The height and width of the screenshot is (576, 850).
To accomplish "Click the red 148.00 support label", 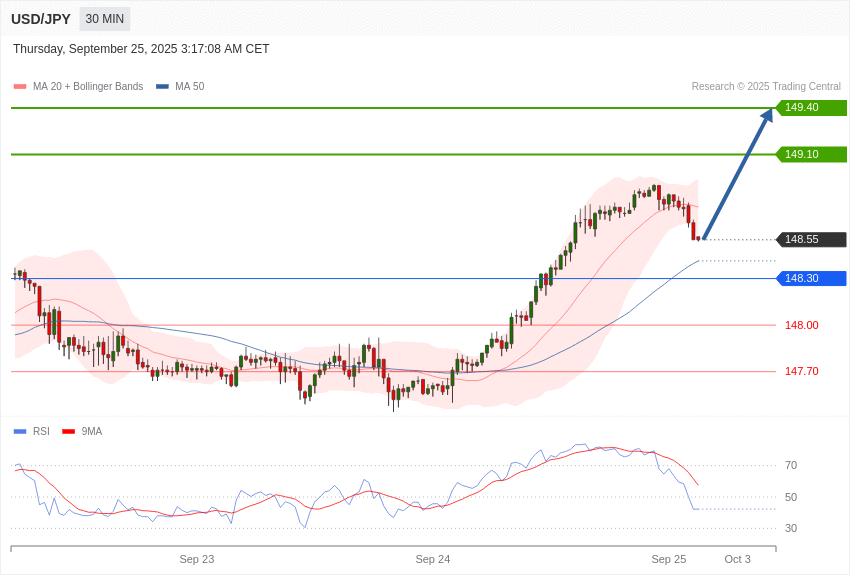I will [x=801, y=325].
